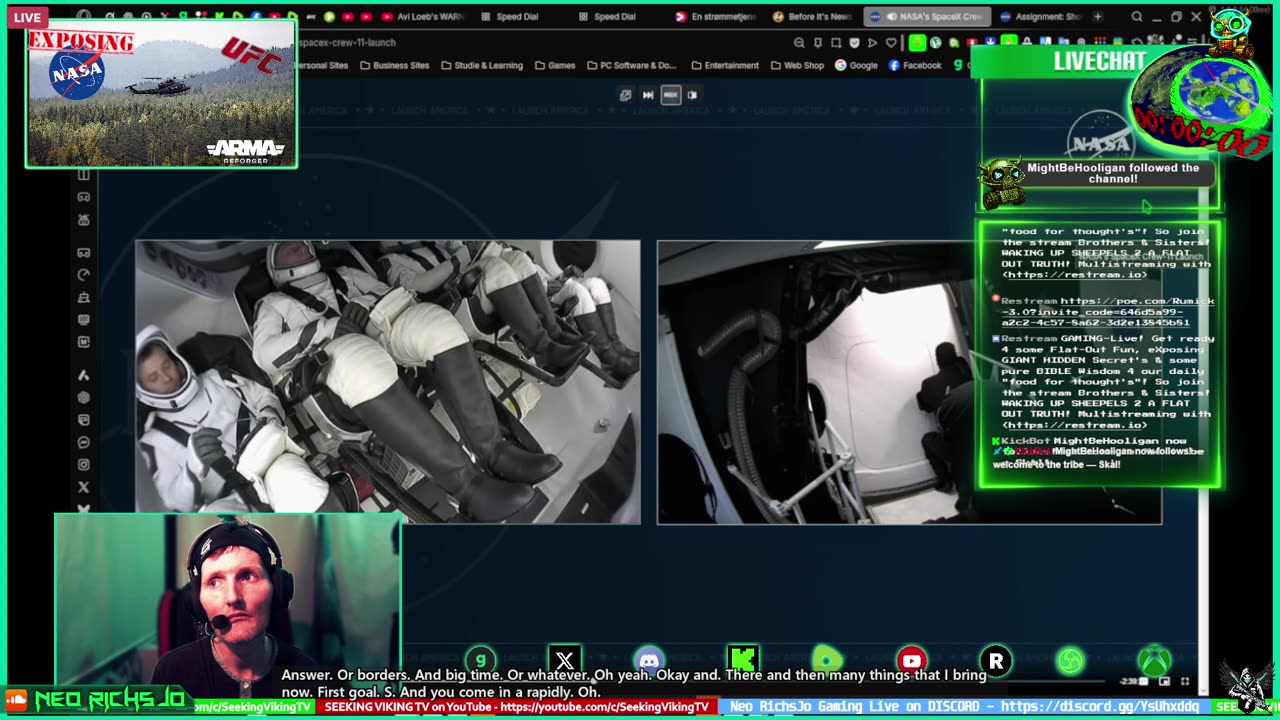Screen dimensions: 1280x720
Task: Toggle picture-in-picture on the video player
Action: 1164,682
